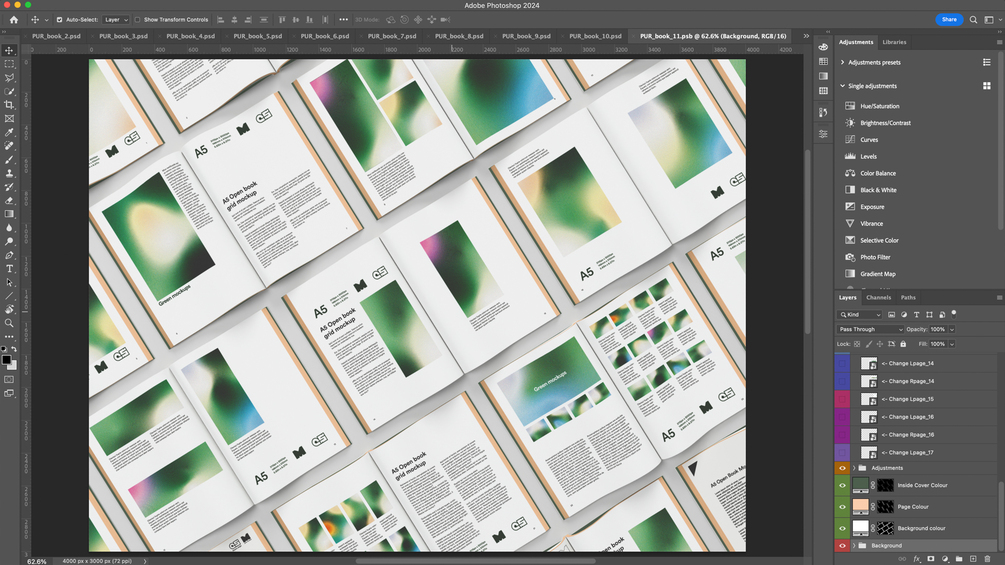Hide the Inside Cover Colour layer
The height and width of the screenshot is (565, 1005).
pos(842,486)
